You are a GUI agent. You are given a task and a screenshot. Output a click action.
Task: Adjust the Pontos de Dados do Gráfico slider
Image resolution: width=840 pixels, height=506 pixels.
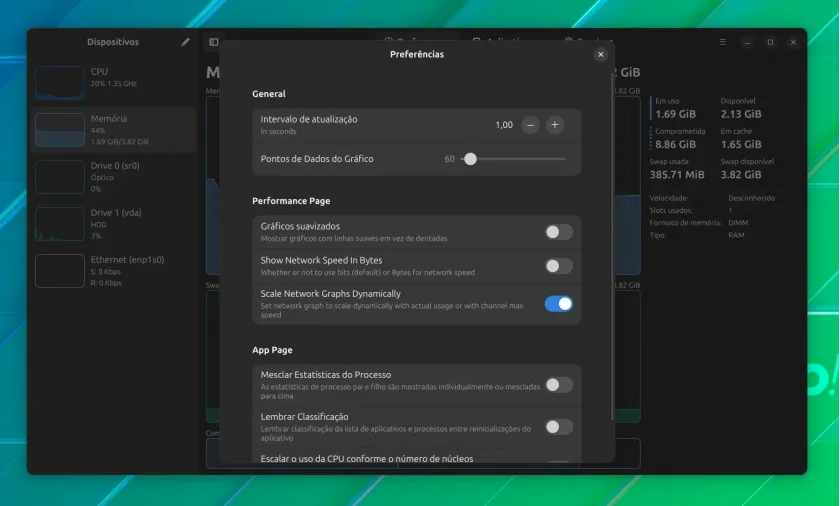470,159
